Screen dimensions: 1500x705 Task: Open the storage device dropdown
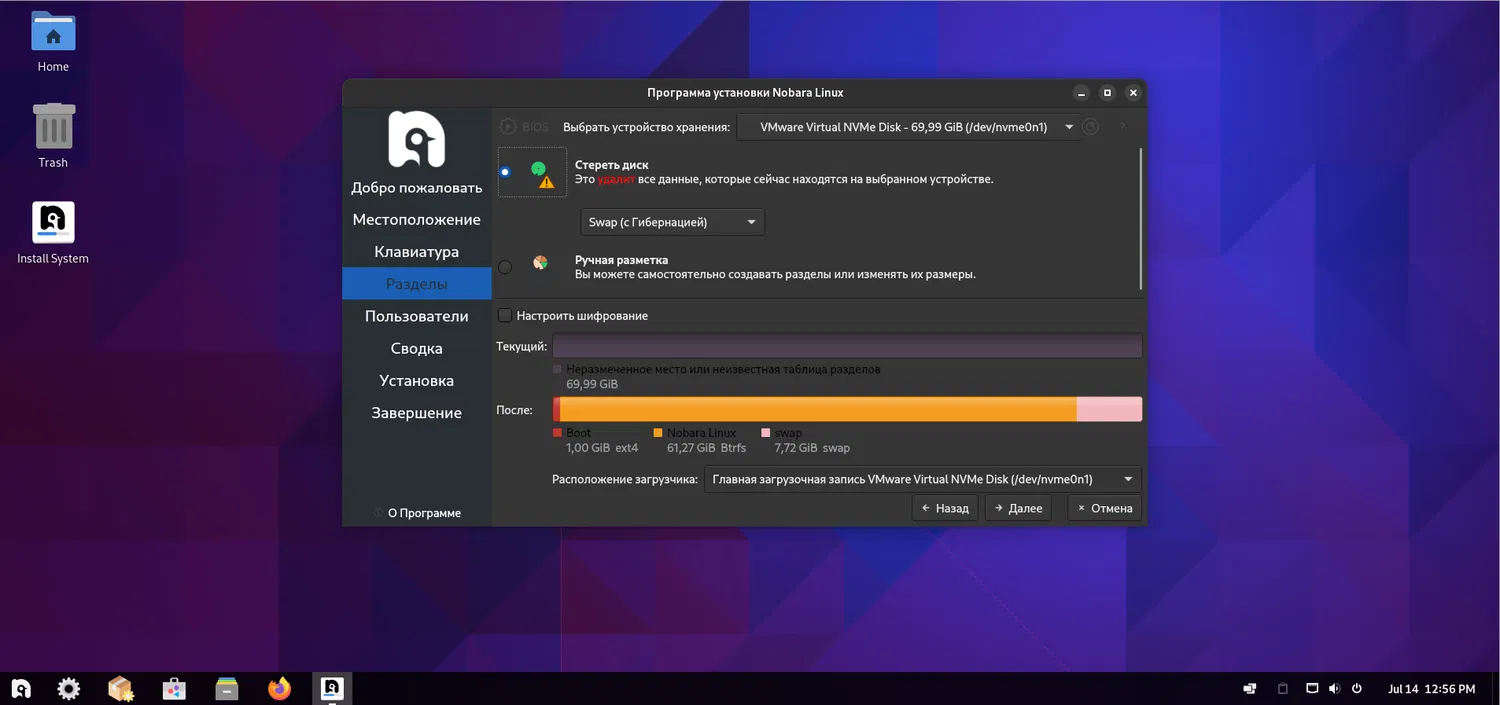click(x=910, y=127)
